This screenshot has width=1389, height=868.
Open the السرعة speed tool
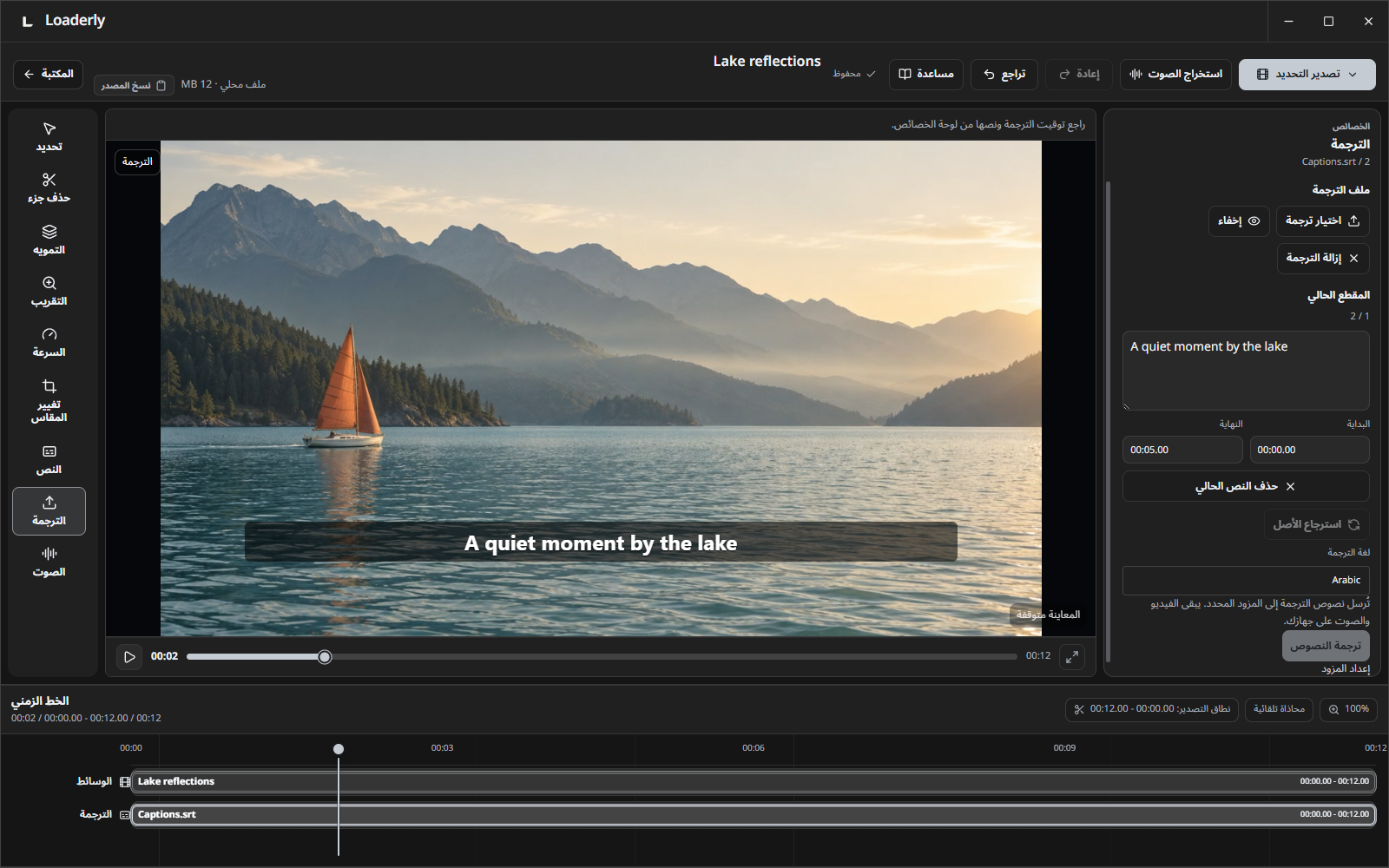[49, 343]
